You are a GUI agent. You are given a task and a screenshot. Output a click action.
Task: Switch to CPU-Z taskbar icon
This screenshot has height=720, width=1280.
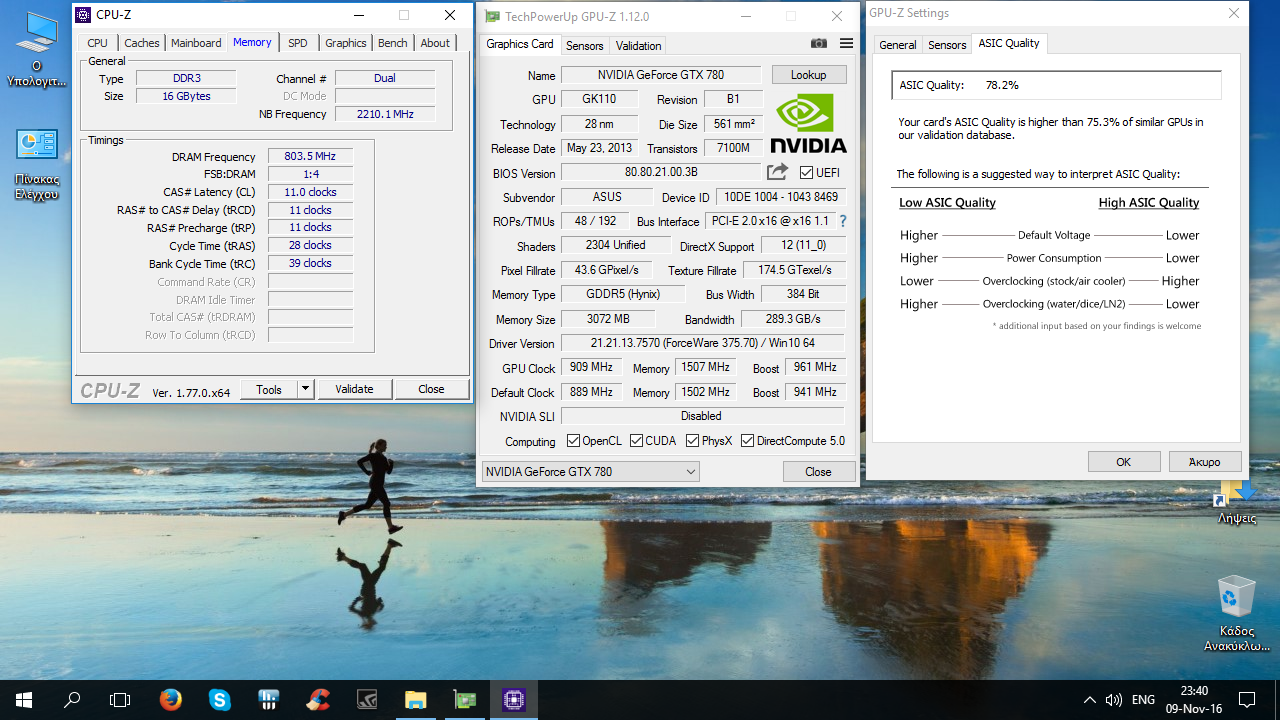click(514, 700)
